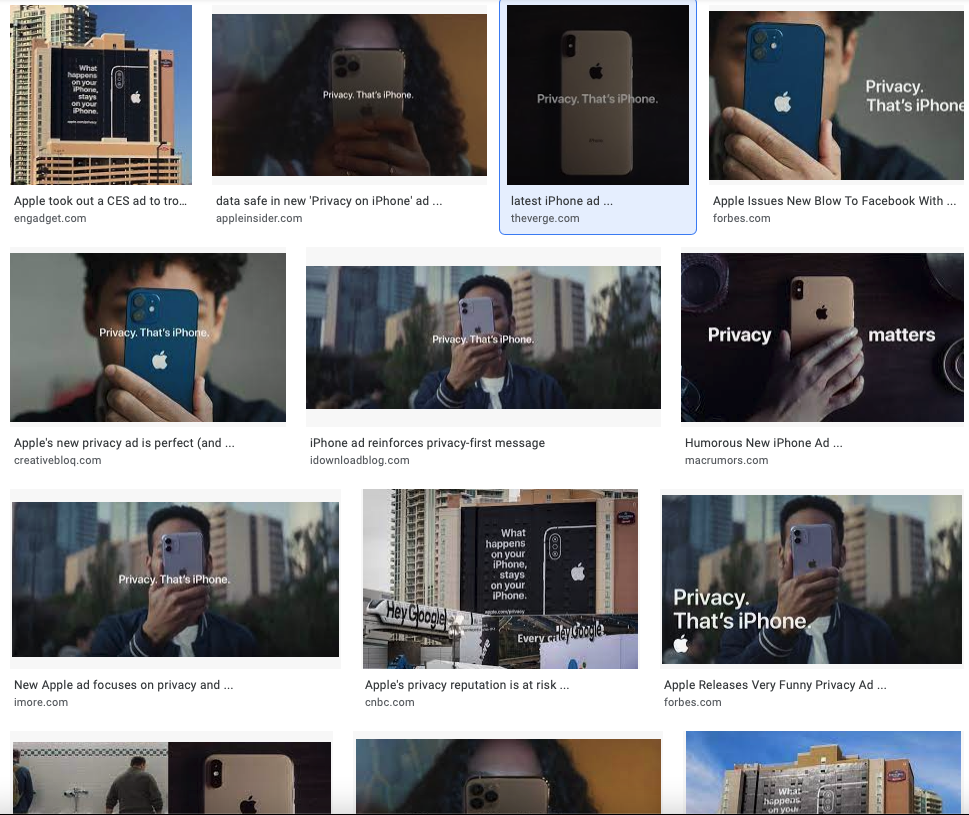Click the theverge.com source label

(545, 218)
